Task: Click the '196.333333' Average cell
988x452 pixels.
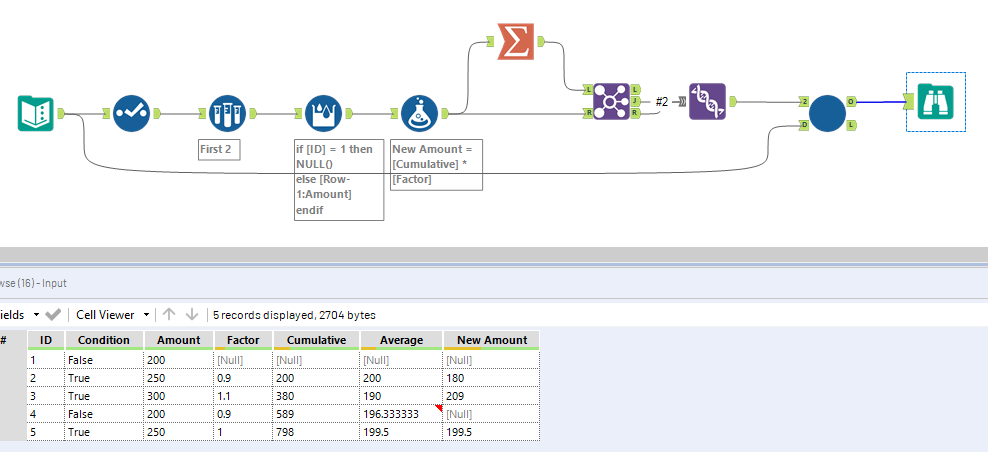Action: click(401, 414)
